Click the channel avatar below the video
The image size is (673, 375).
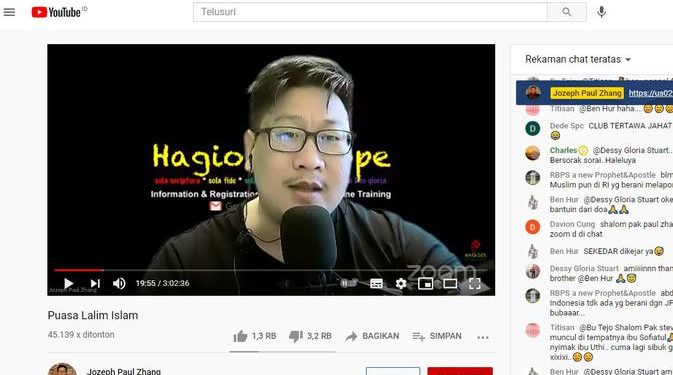click(62, 369)
